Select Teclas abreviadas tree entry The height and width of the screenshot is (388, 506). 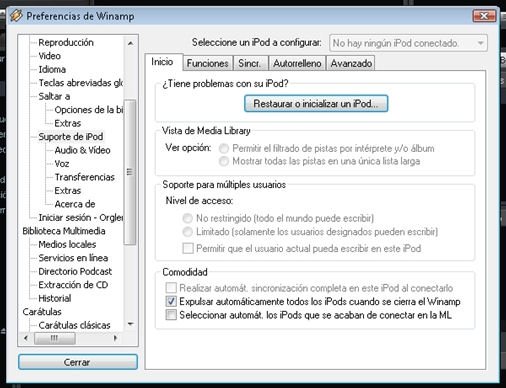[x=81, y=83]
